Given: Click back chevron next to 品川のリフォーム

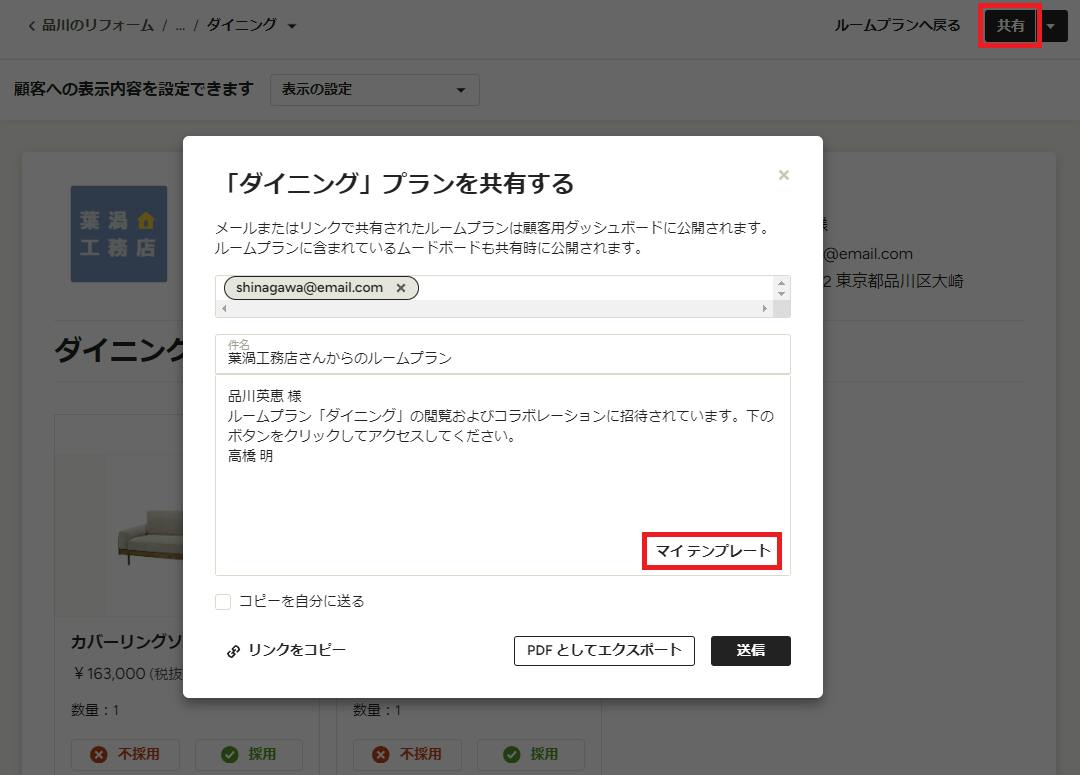Looking at the screenshot, I should (x=32, y=26).
